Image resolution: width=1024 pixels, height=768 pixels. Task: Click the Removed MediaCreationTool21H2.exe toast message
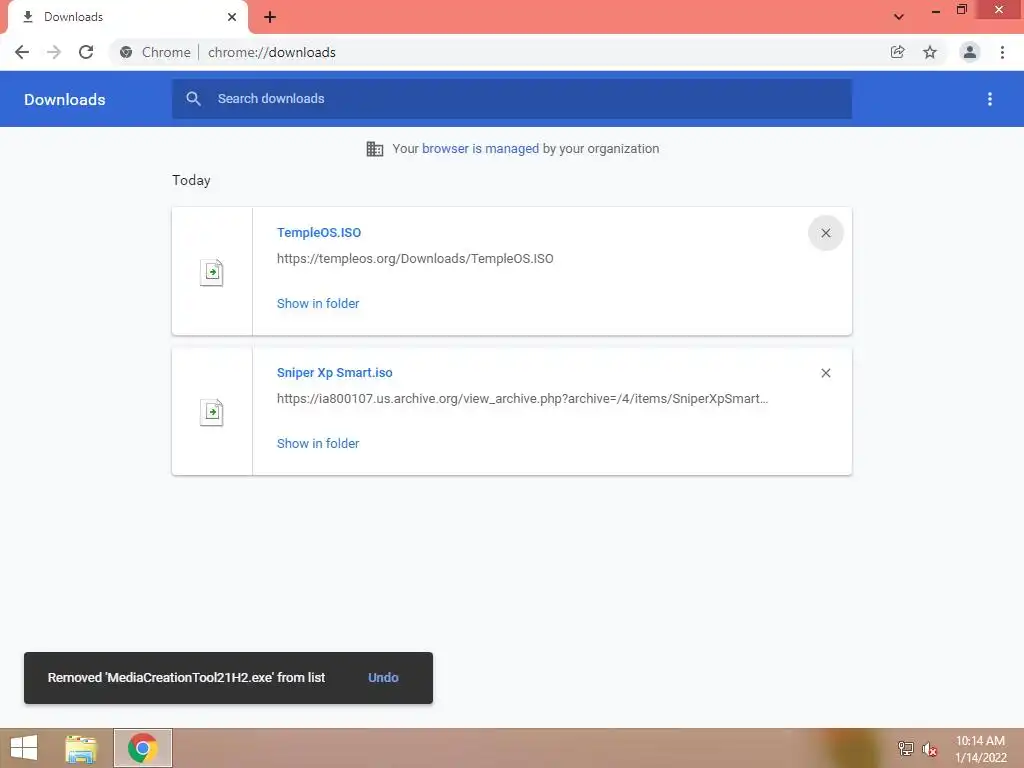(x=186, y=678)
